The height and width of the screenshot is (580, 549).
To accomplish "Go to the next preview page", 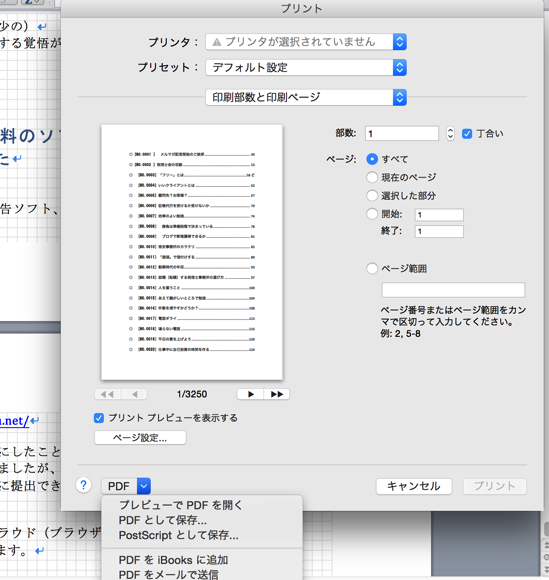I will [x=250, y=394].
